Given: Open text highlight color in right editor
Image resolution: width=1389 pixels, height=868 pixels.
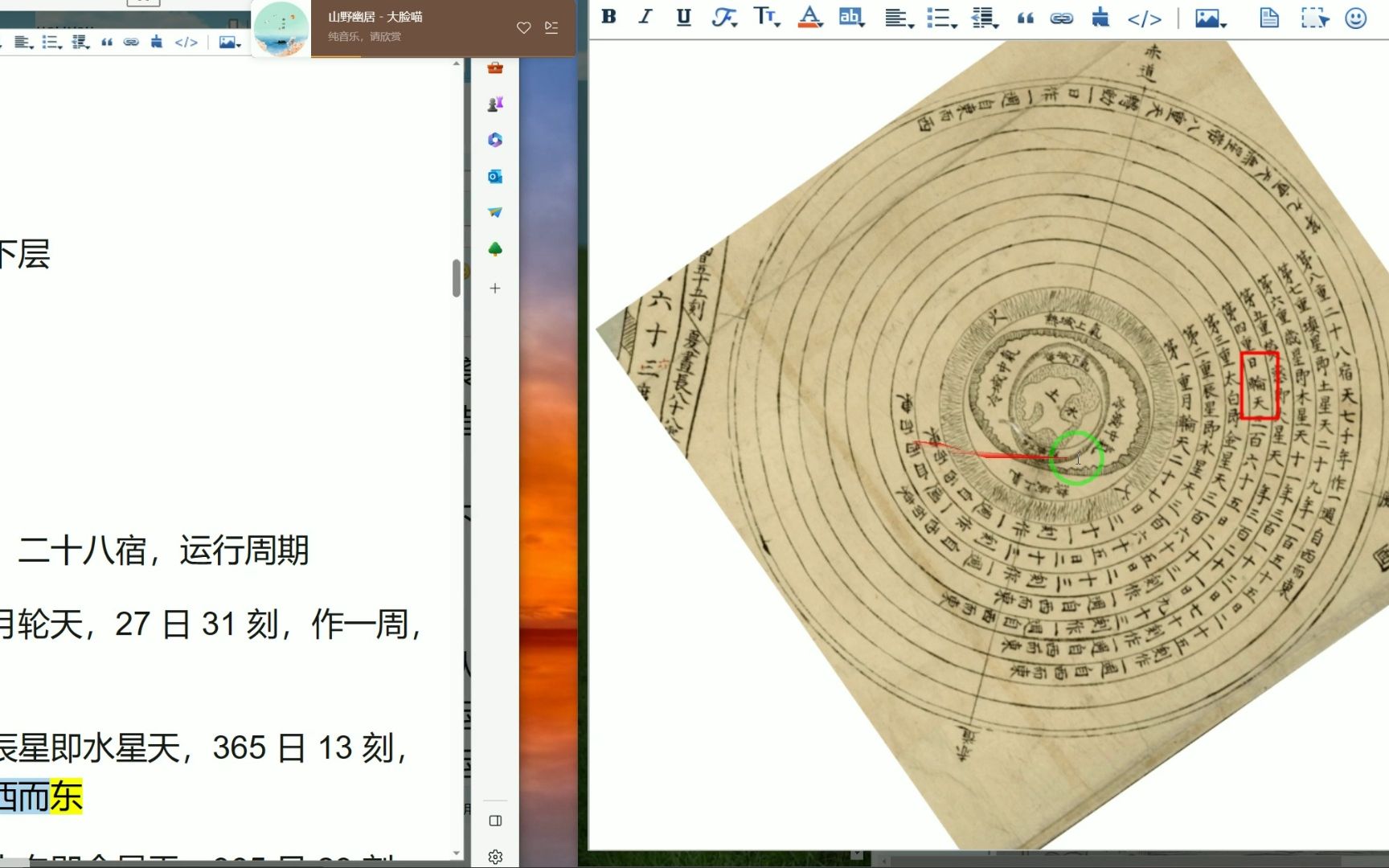Looking at the screenshot, I should [x=851, y=17].
